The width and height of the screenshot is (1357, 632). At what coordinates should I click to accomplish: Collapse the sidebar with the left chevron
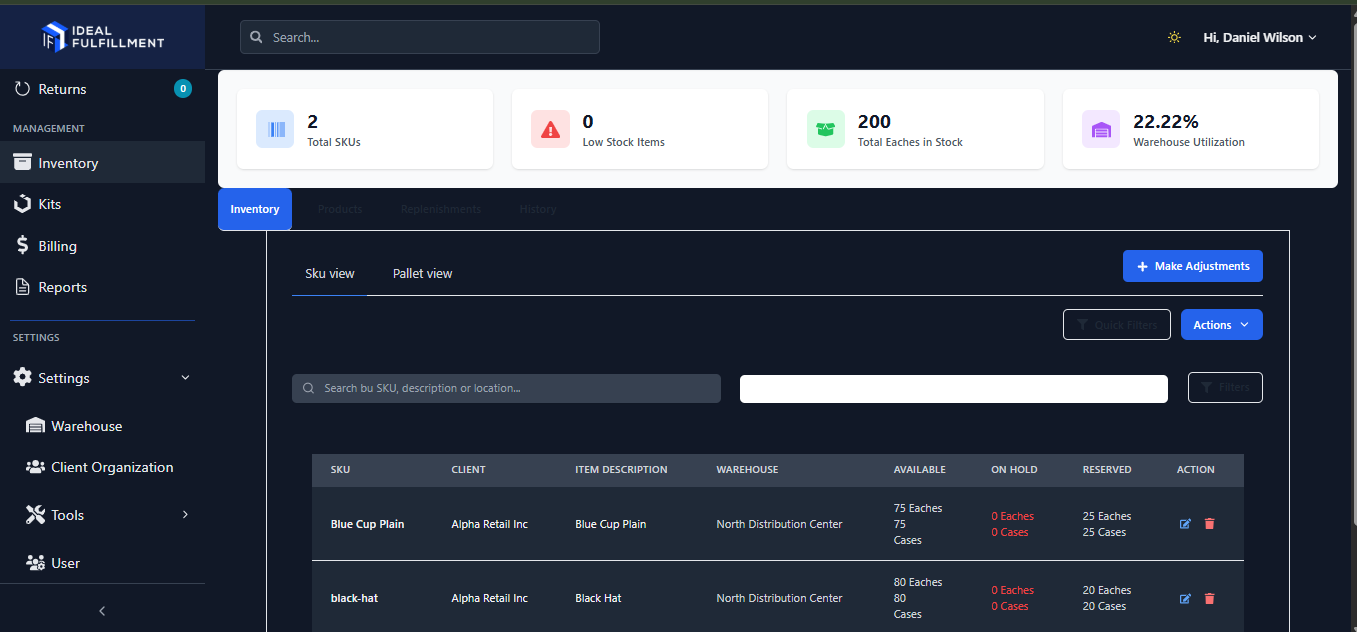click(x=102, y=611)
